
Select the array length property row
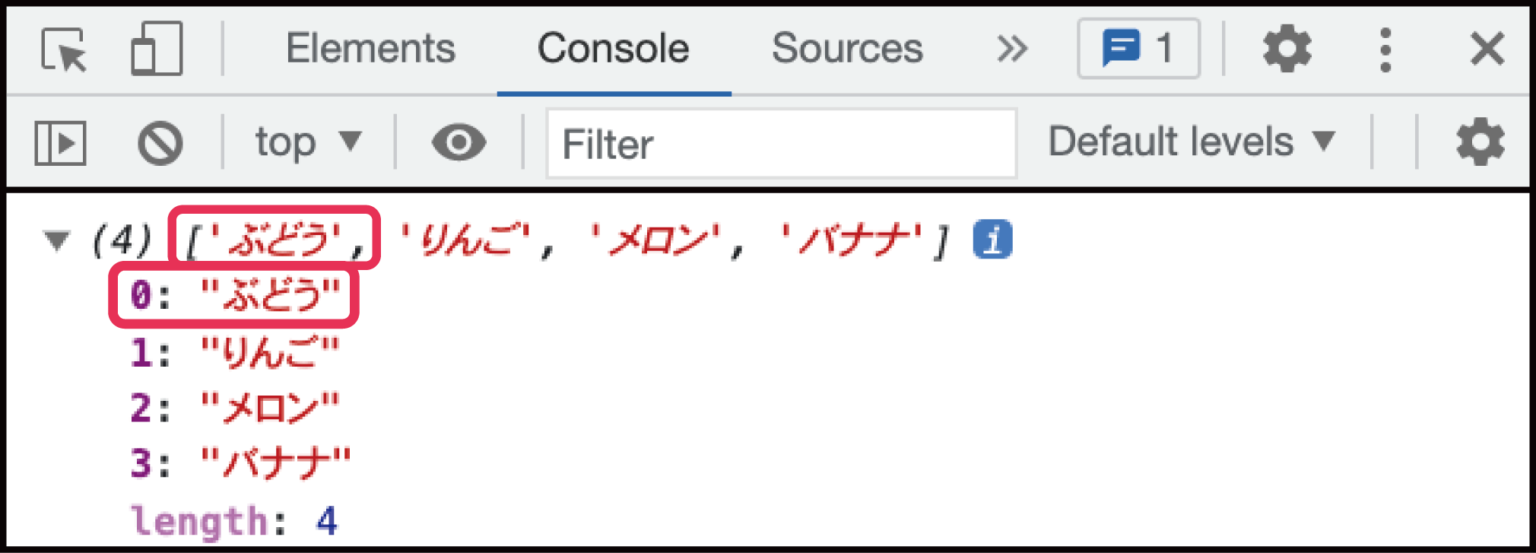234,521
